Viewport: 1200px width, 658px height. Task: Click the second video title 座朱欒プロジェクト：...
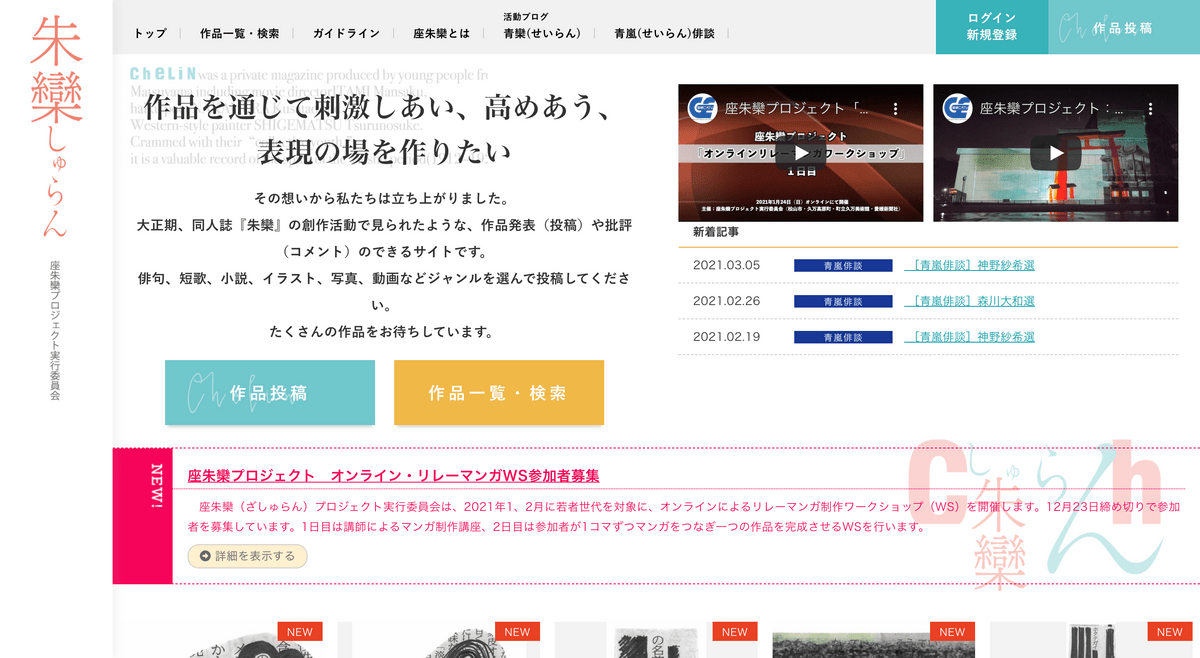[1052, 108]
